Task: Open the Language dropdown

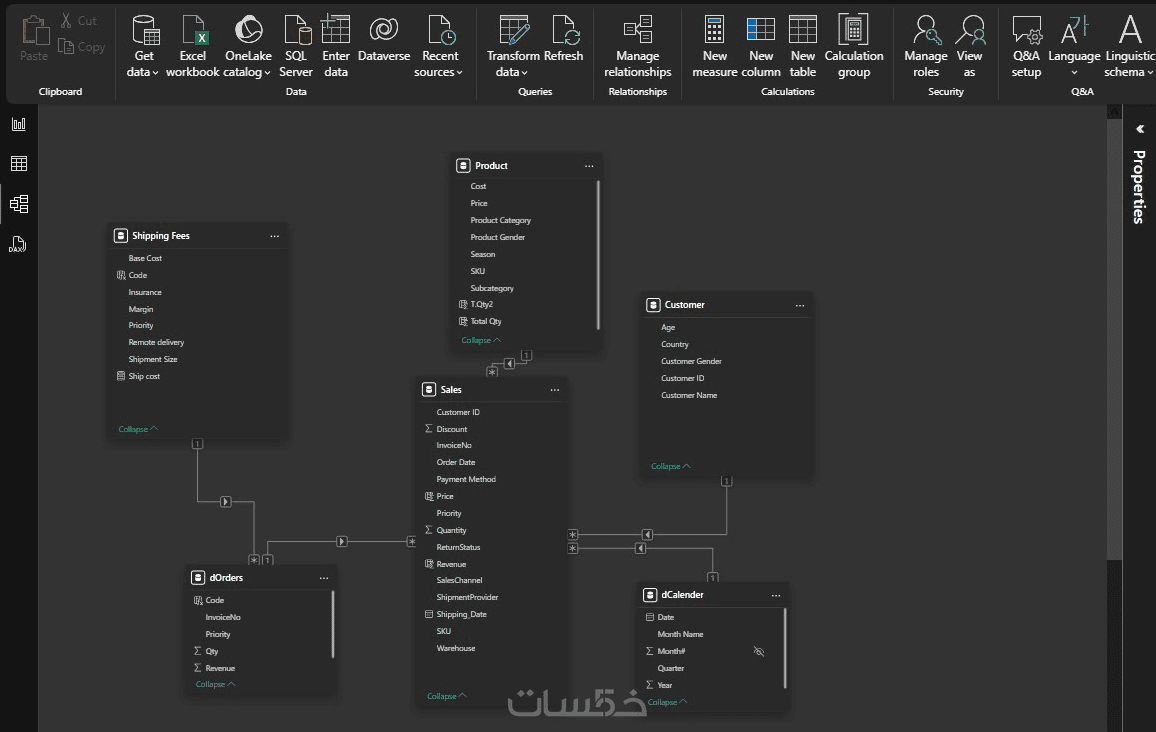Action: [x=1074, y=46]
